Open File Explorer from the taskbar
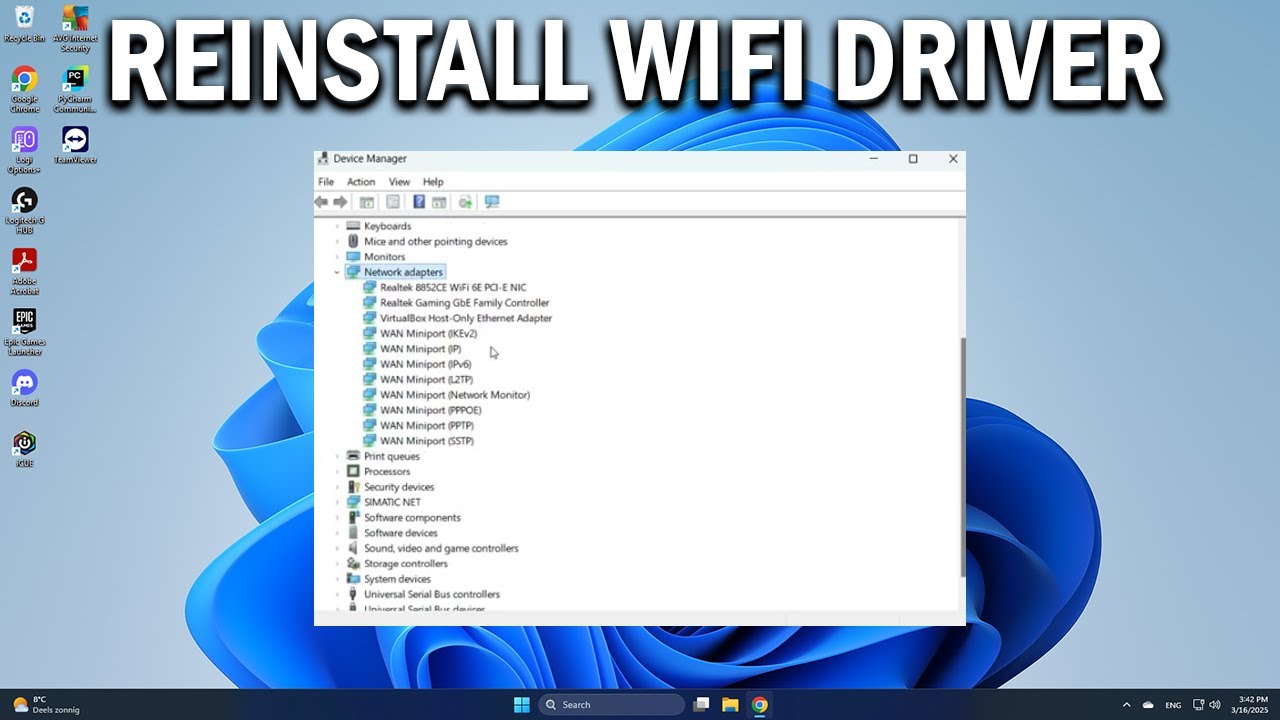 730,705
